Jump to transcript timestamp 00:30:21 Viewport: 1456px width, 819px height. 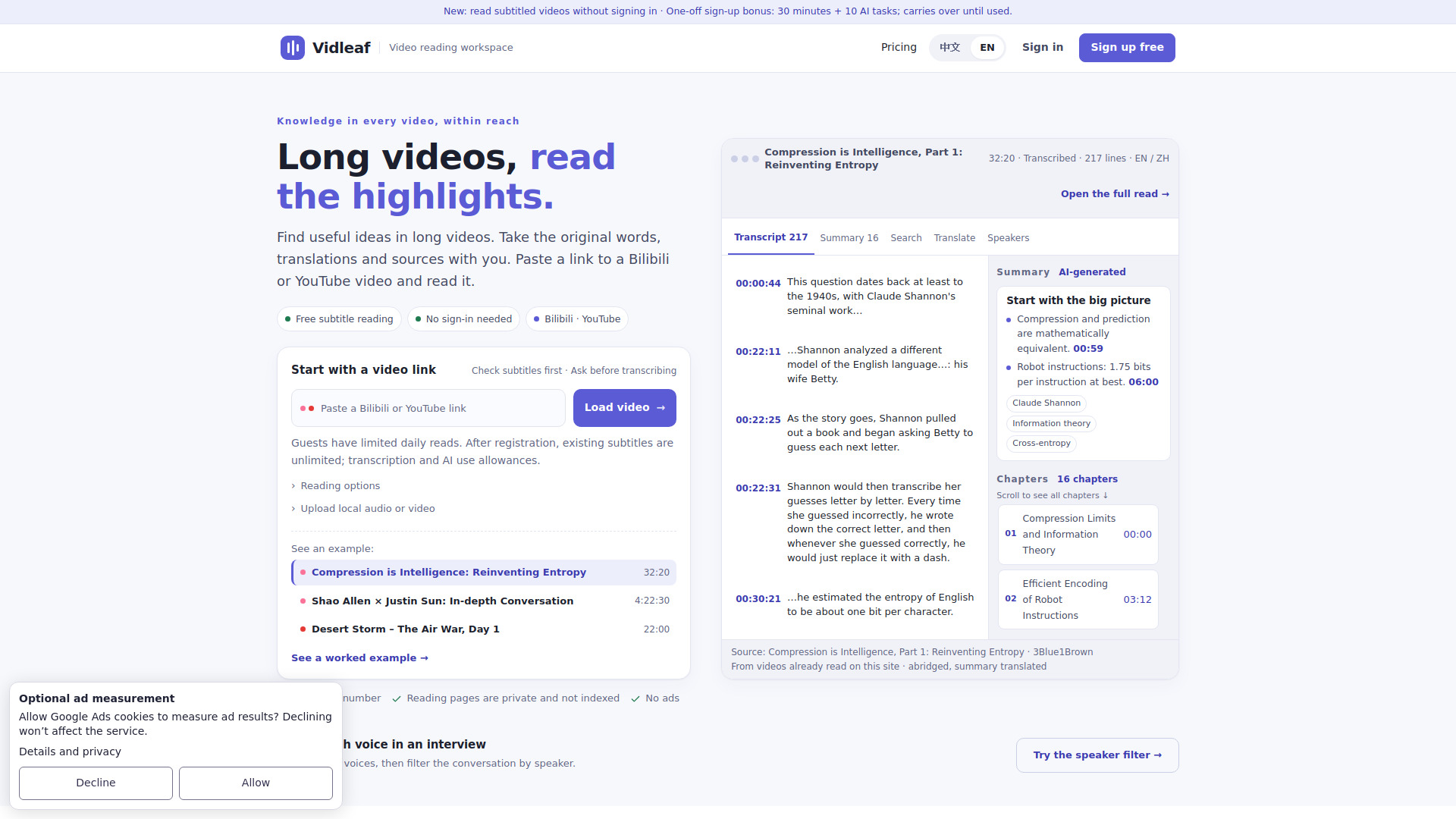pos(758,599)
